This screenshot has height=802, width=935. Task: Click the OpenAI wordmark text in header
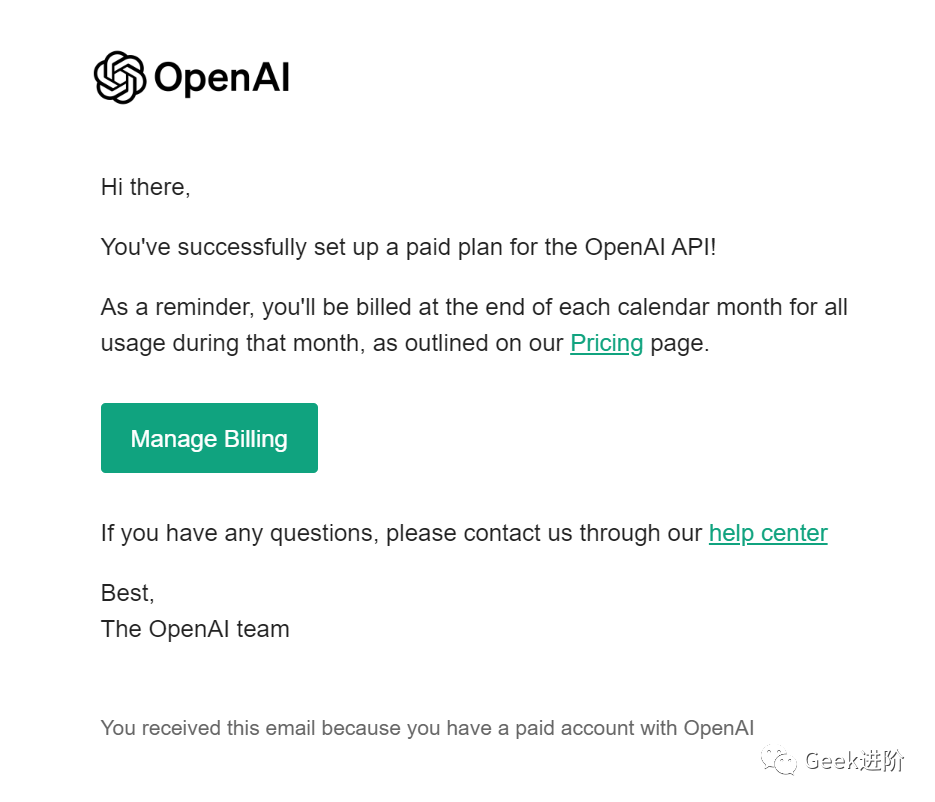[222, 78]
